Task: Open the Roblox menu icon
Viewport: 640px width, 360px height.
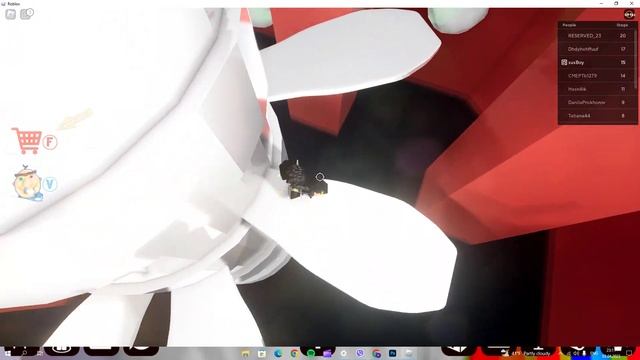Action: [11, 14]
